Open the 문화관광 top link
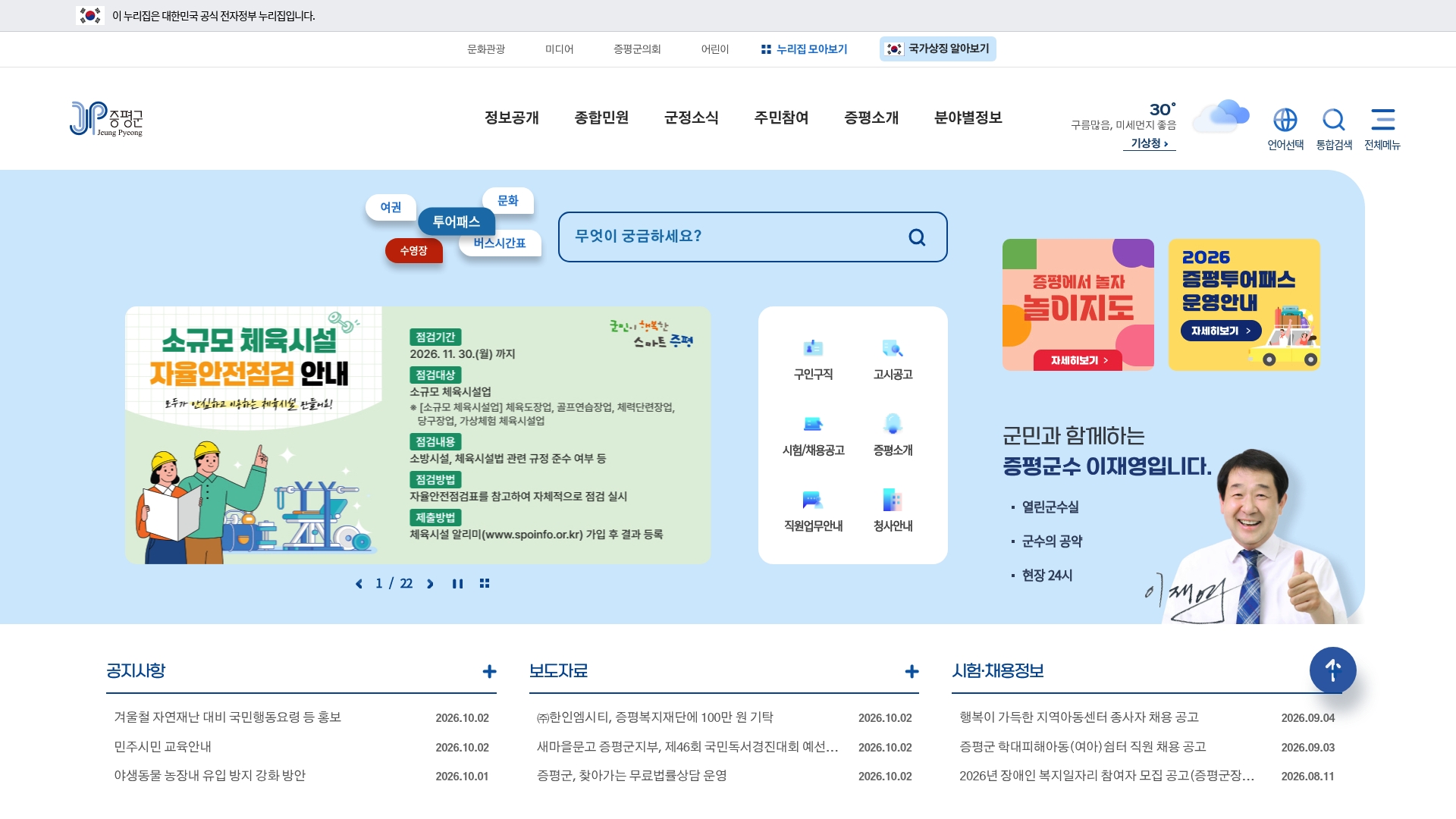The image size is (1456, 819). click(486, 49)
